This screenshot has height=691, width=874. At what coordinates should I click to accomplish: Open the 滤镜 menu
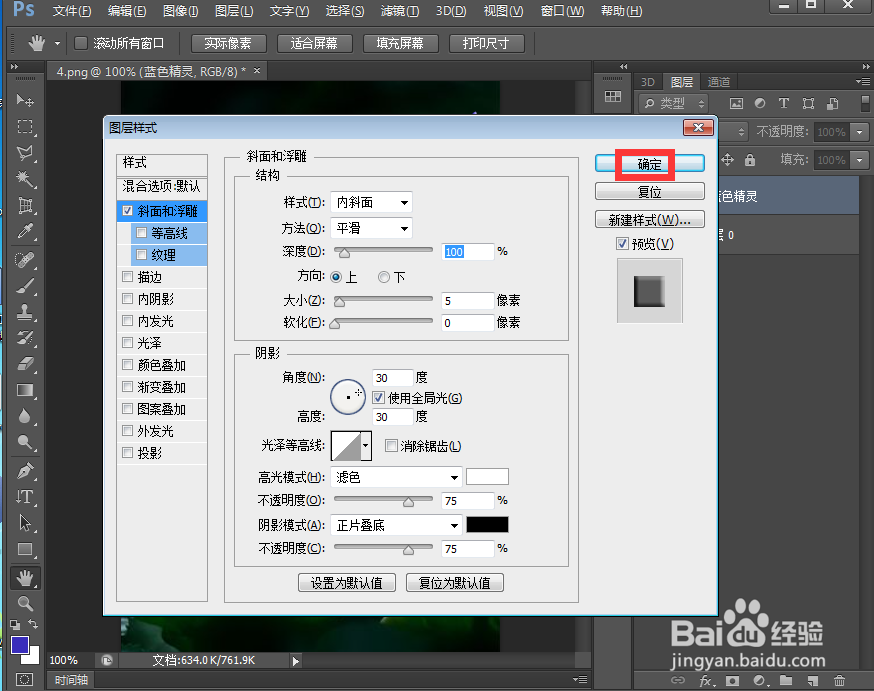tap(397, 11)
